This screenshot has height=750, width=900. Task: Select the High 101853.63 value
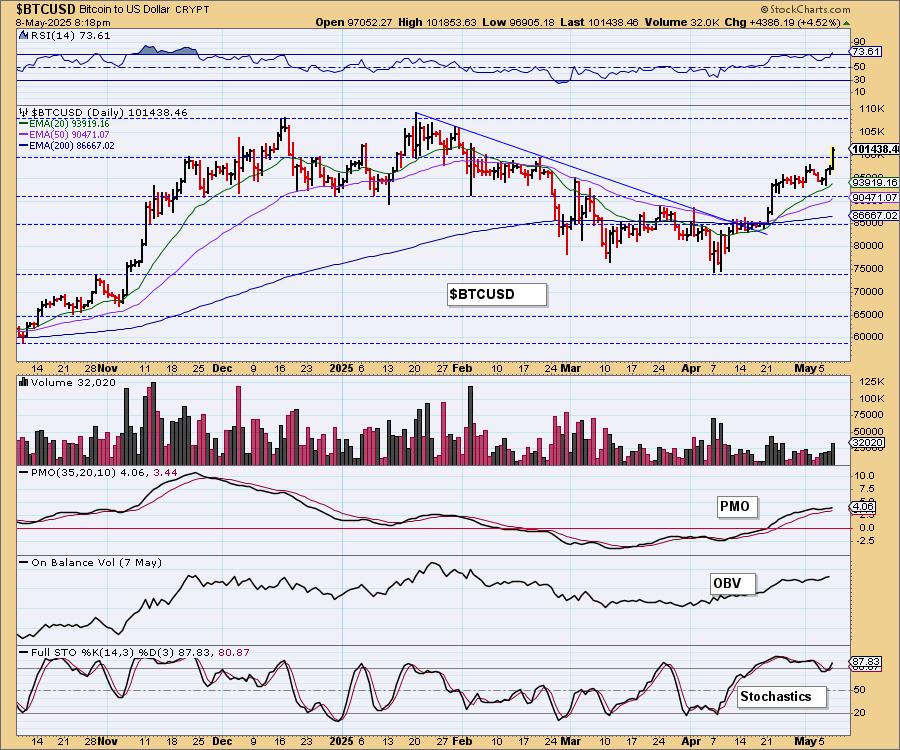click(x=437, y=22)
